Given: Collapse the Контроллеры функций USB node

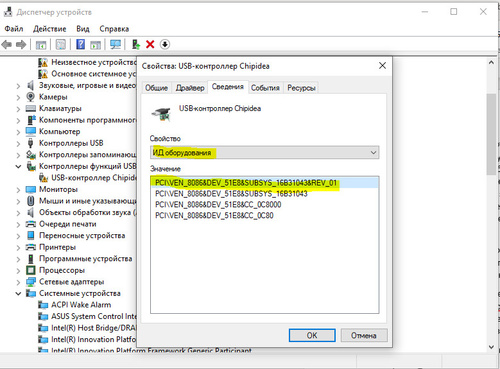Looking at the screenshot, I should click(x=18, y=166).
